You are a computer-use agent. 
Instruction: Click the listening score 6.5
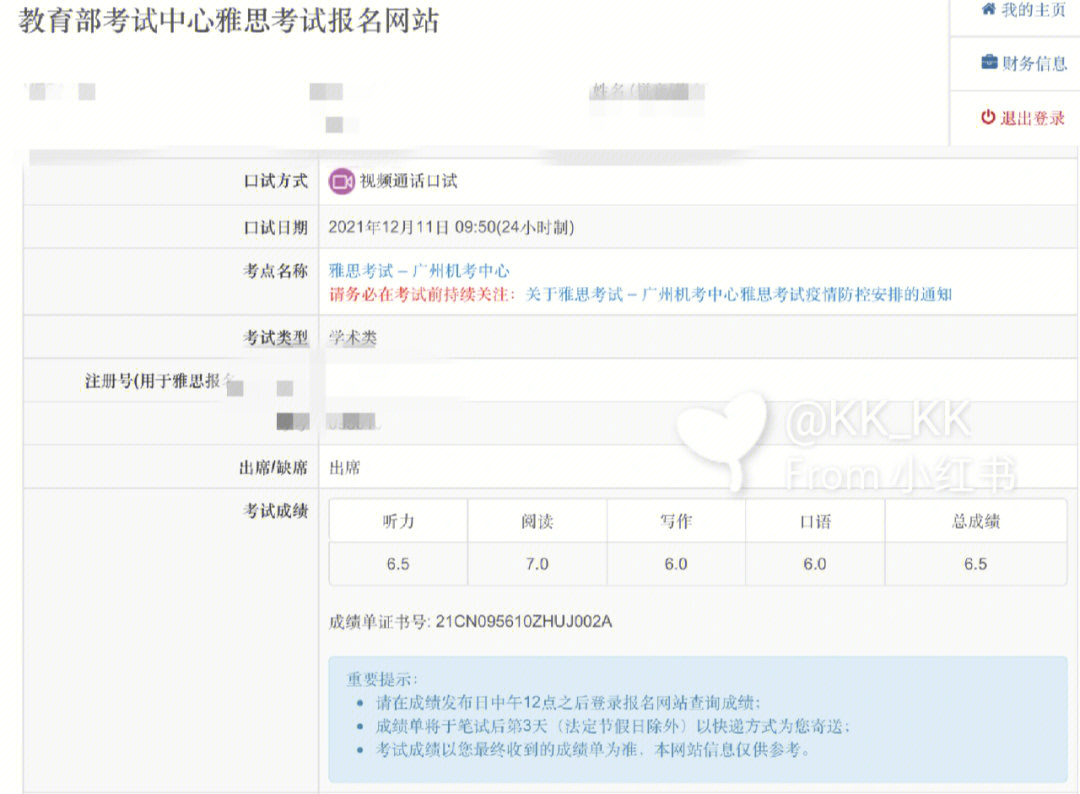click(398, 564)
